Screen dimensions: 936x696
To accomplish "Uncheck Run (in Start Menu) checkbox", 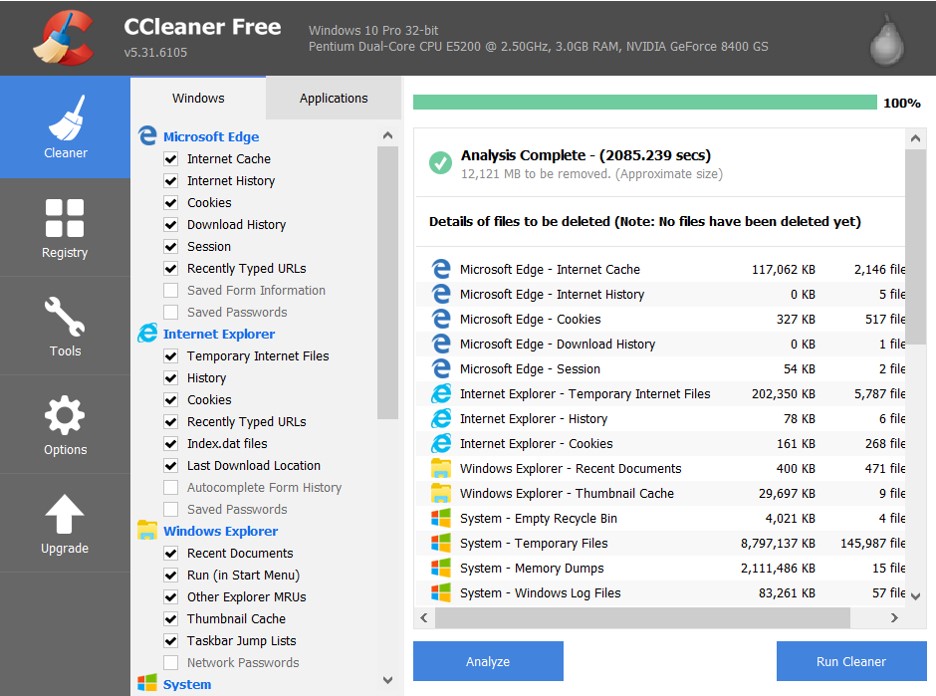I will tap(171, 575).
